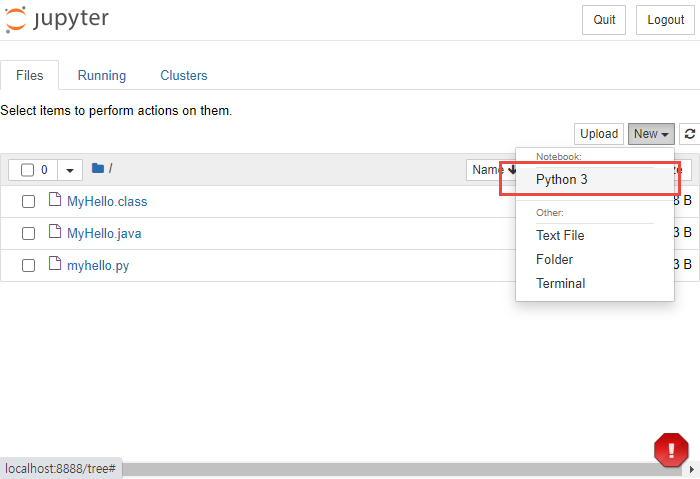Click the file icon beside myhello.py
The image size is (700, 479).
coord(55,264)
